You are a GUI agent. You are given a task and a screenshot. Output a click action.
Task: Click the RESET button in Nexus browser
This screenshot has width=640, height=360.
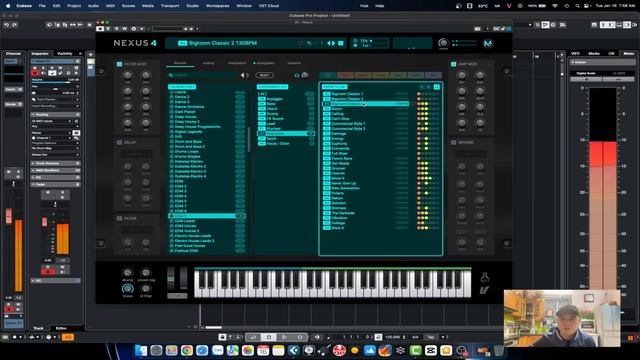264,75
